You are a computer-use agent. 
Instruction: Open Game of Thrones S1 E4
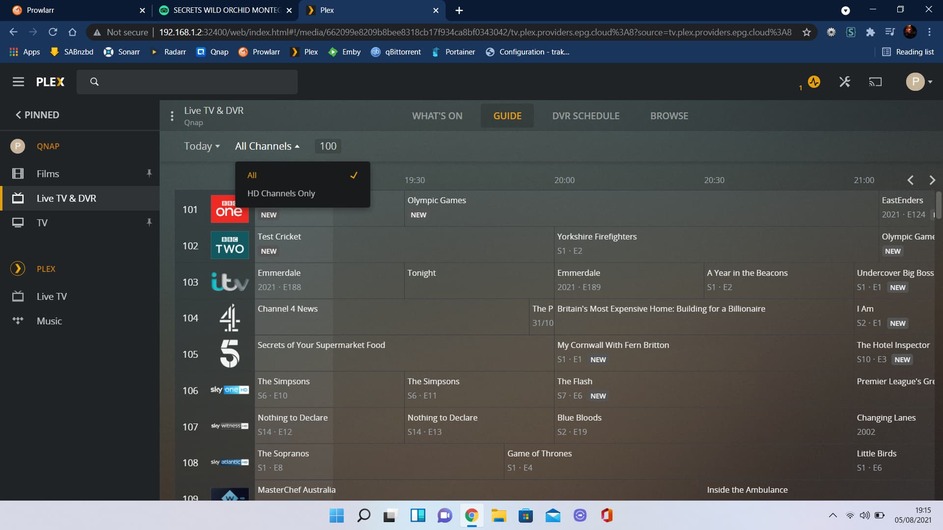(678, 460)
